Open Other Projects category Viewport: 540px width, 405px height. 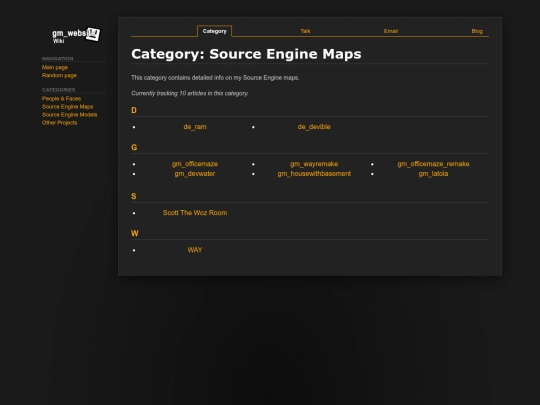[x=59, y=123]
